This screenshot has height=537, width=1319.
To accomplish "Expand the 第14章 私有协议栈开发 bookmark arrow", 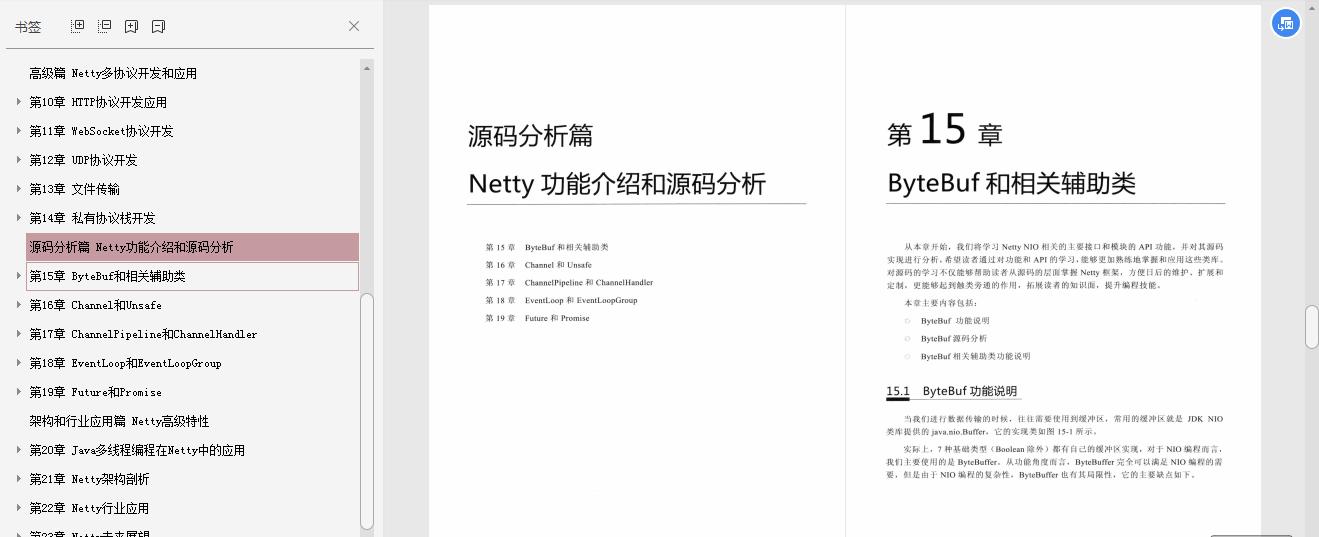I will click(x=19, y=218).
